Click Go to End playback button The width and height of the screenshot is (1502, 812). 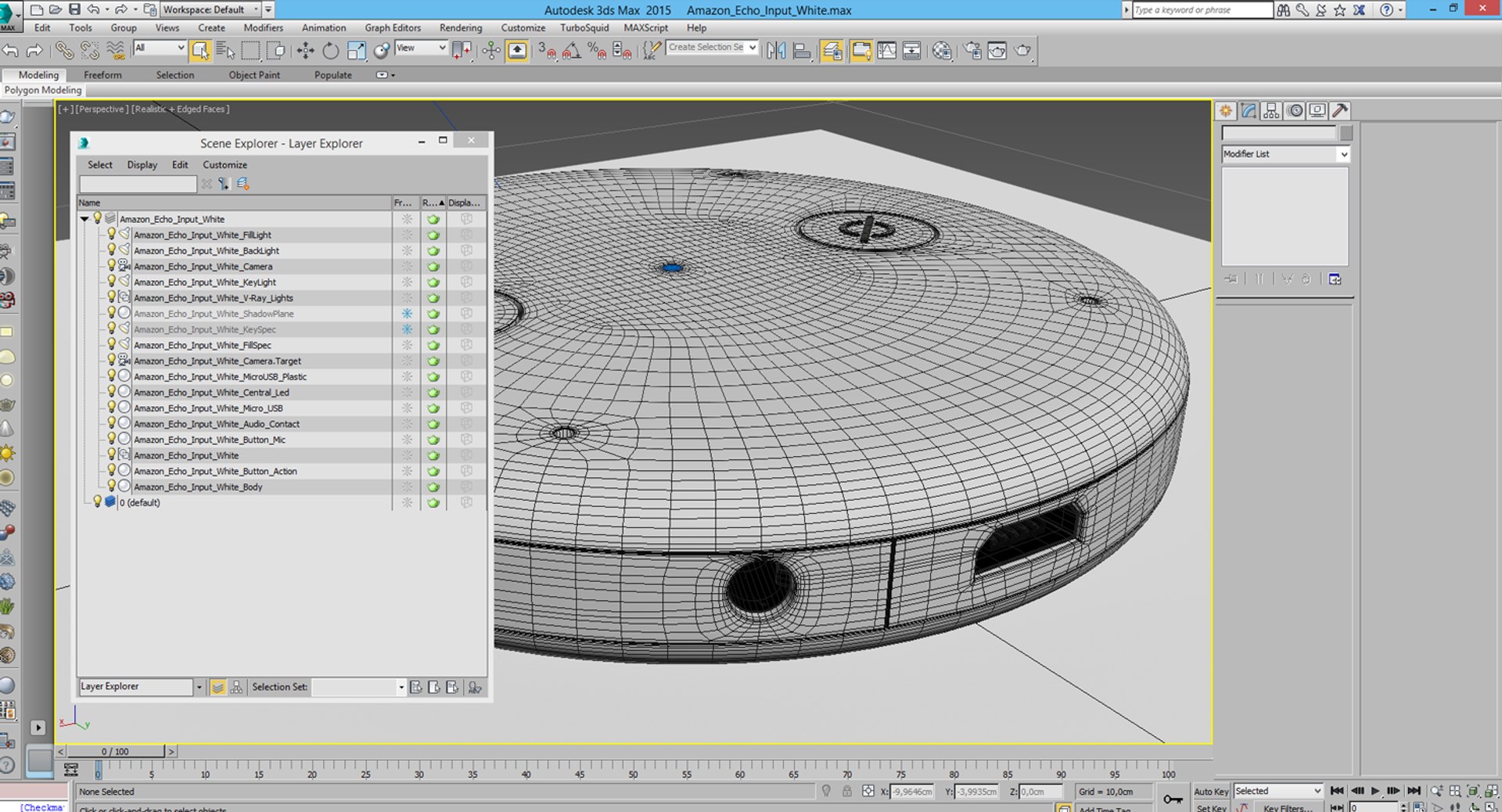pyautogui.click(x=1414, y=791)
